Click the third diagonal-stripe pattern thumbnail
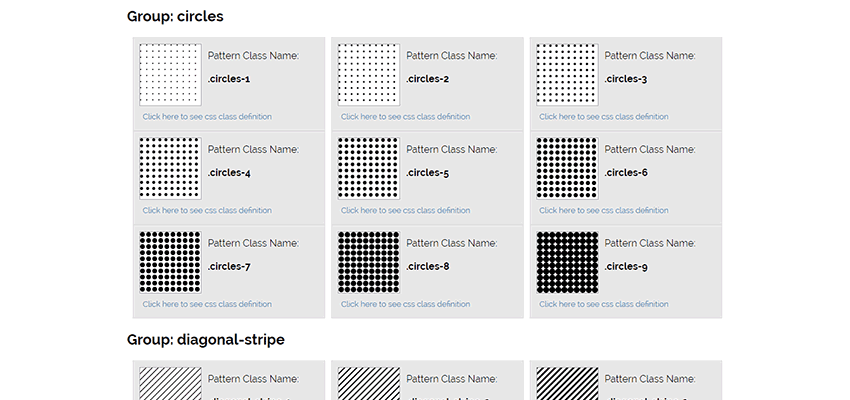Viewport: 850px width, 400px height. point(567,383)
